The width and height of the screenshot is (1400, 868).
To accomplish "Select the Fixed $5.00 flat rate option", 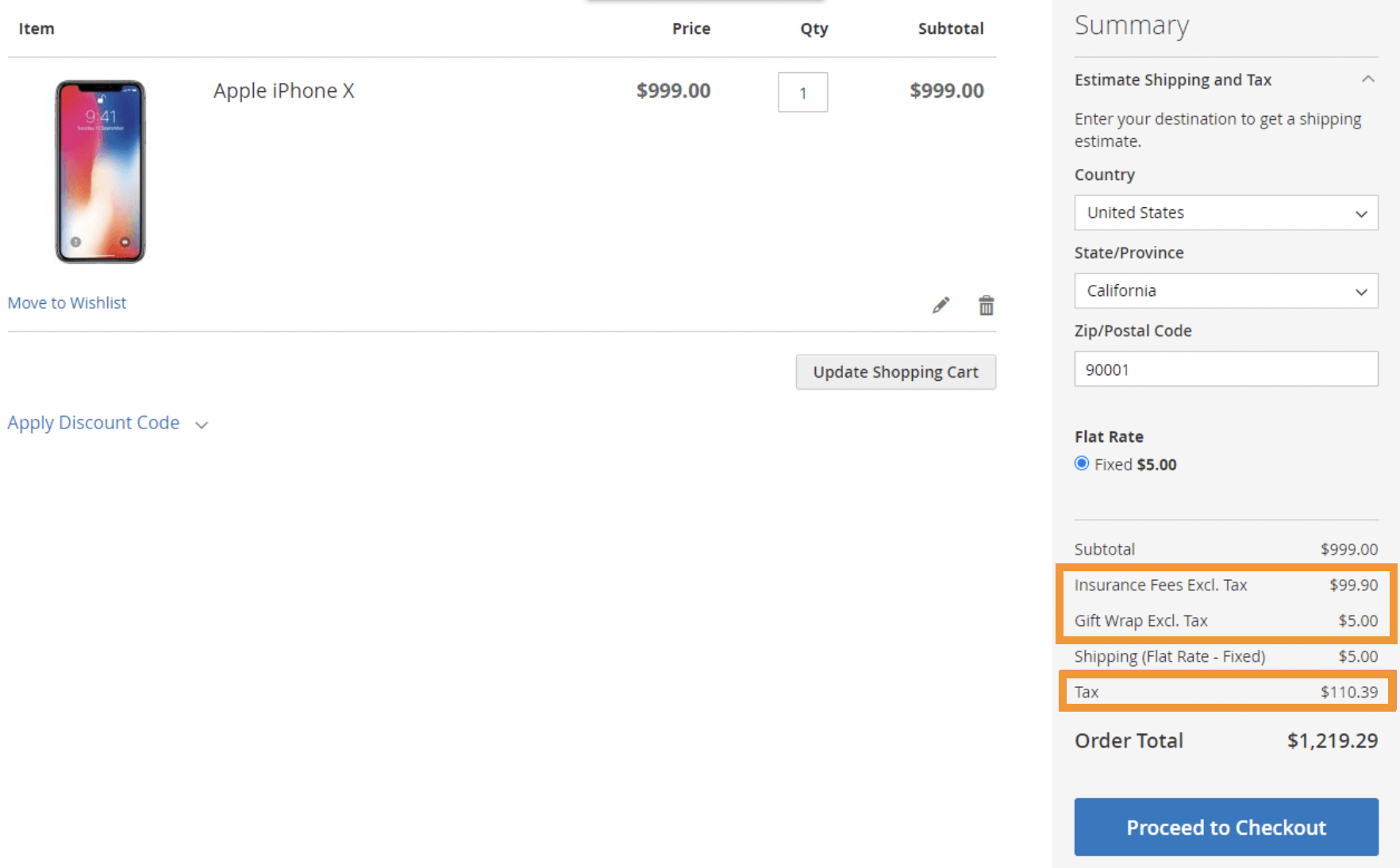I will coord(1081,463).
